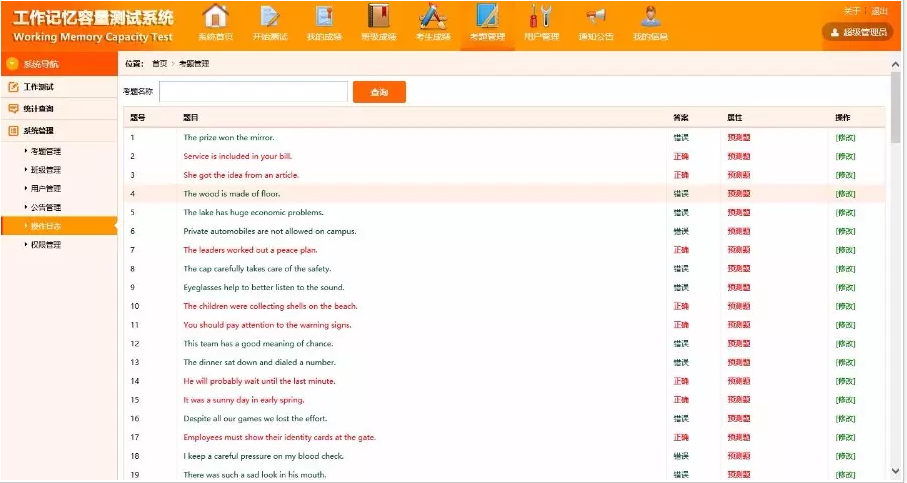Click the 操作 column header
The image size is (907, 483).
[x=843, y=117]
